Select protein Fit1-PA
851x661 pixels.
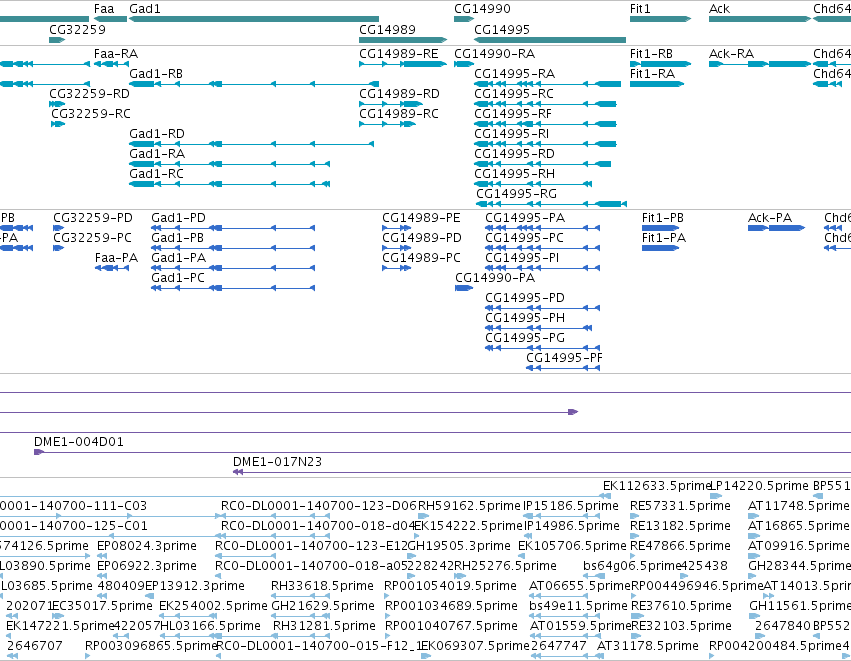[664, 238]
